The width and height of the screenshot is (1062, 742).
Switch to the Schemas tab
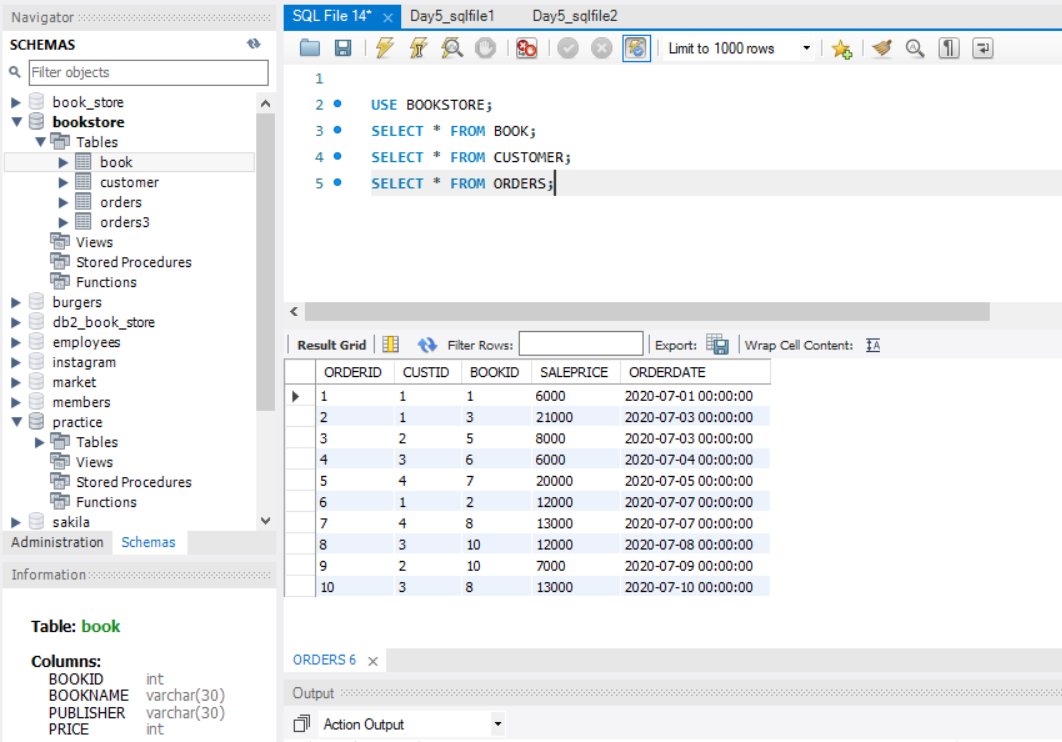[148, 542]
